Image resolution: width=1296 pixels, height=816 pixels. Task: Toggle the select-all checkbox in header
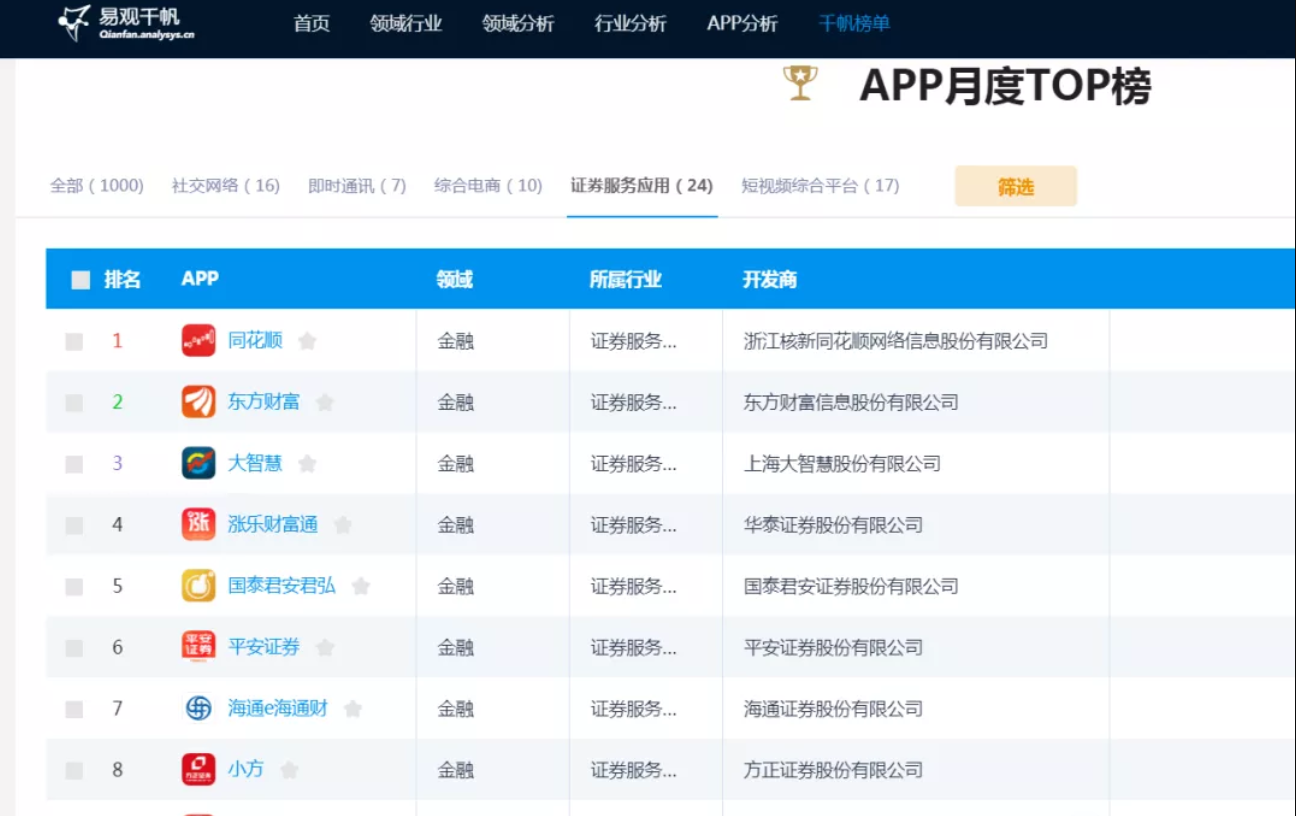(80, 280)
